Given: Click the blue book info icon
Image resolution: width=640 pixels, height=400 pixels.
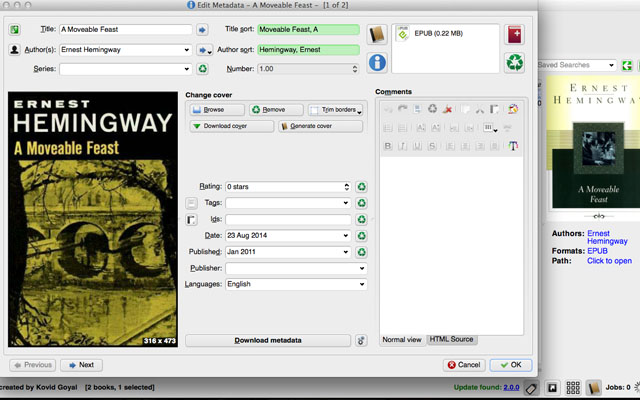Looking at the screenshot, I should [377, 62].
